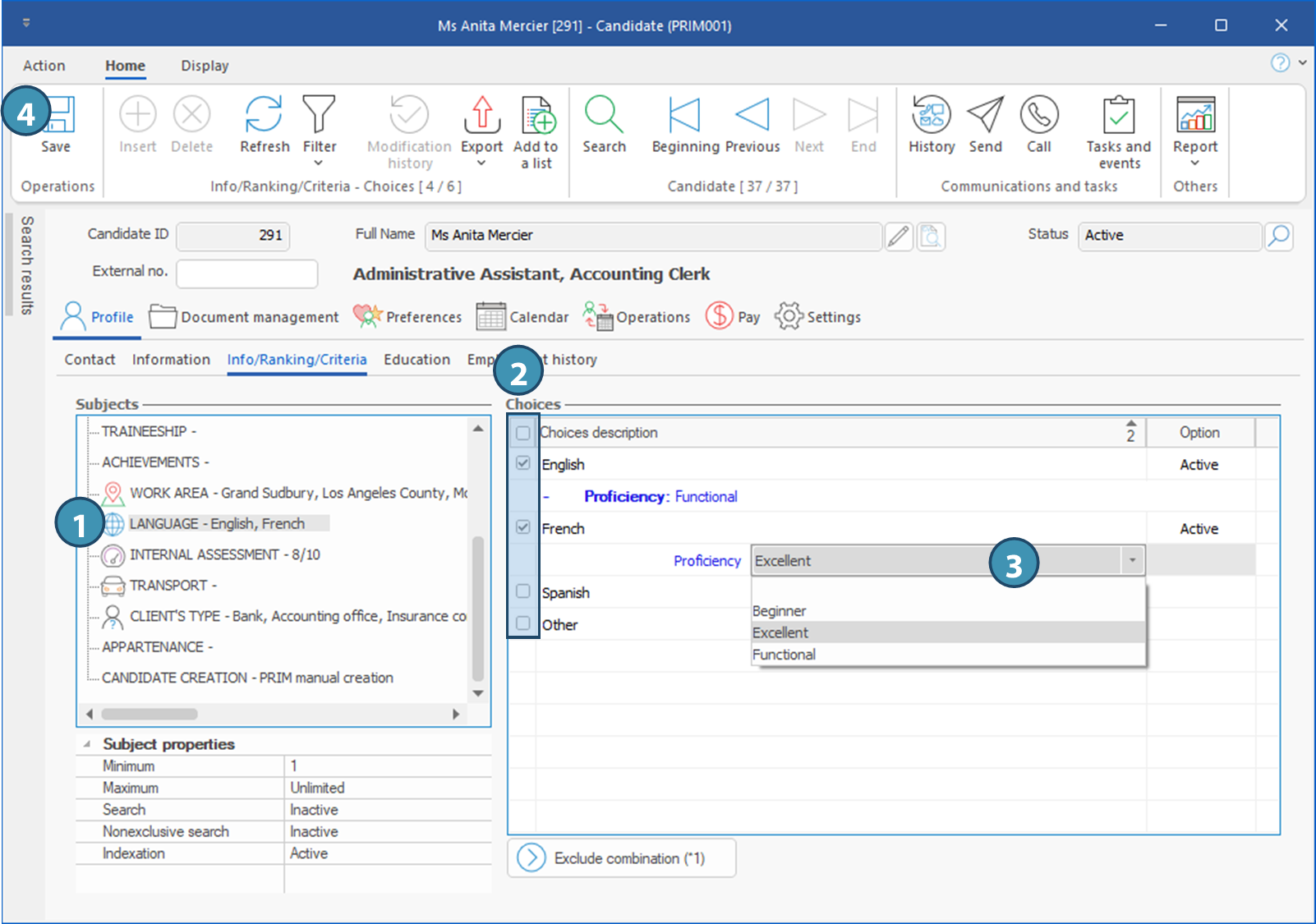Screen dimensions: 1316x924
Task: Check the Spanish language checkbox
Action: [x=523, y=591]
